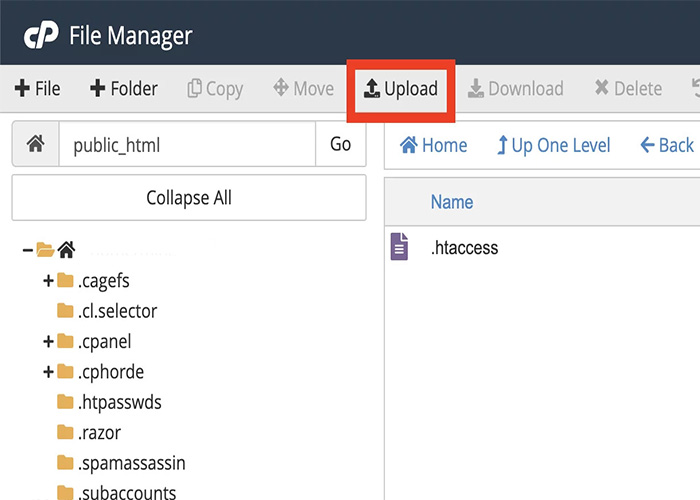Click the home icon beside path field
700x500 pixels.
tap(36, 144)
